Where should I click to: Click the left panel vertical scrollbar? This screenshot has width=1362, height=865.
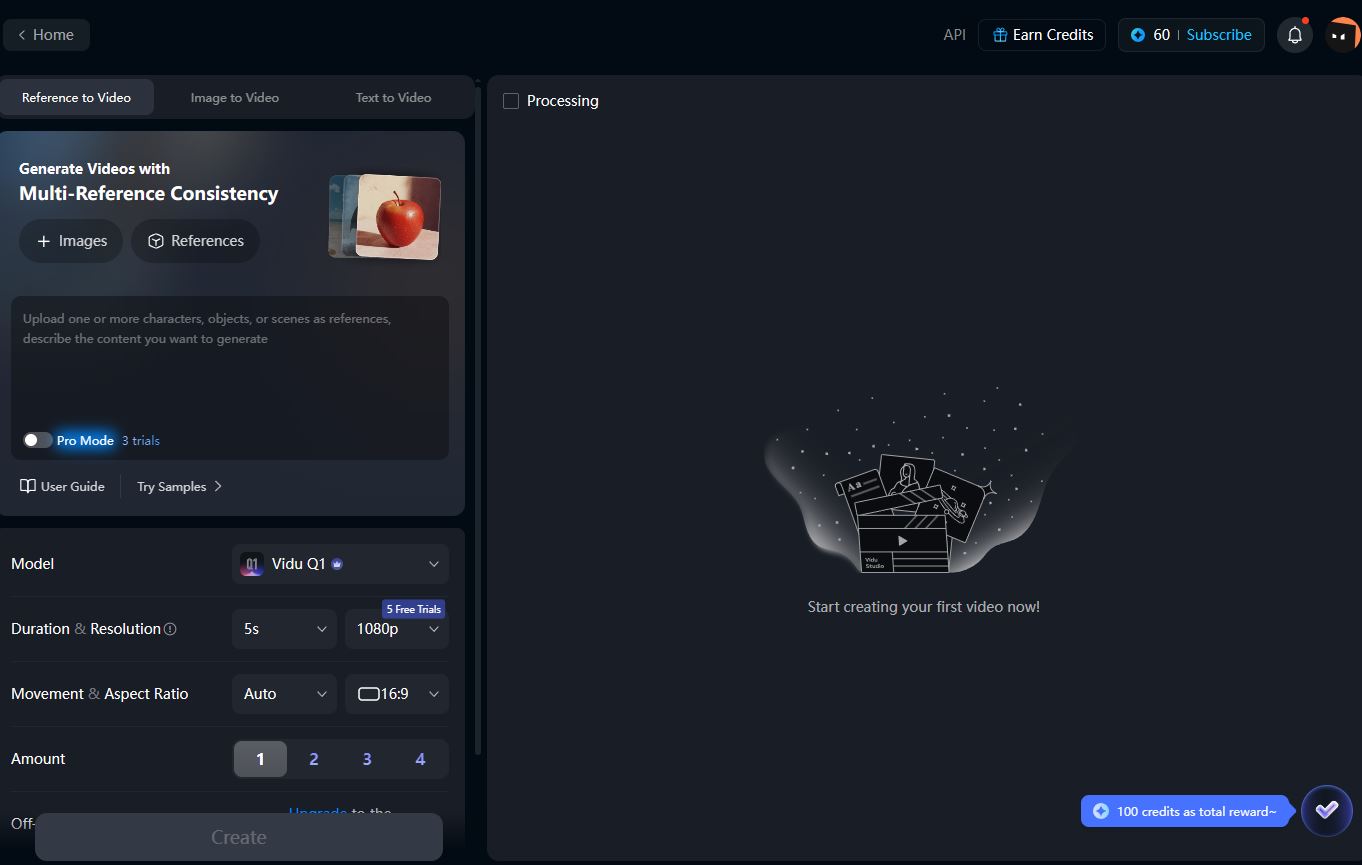(x=478, y=420)
